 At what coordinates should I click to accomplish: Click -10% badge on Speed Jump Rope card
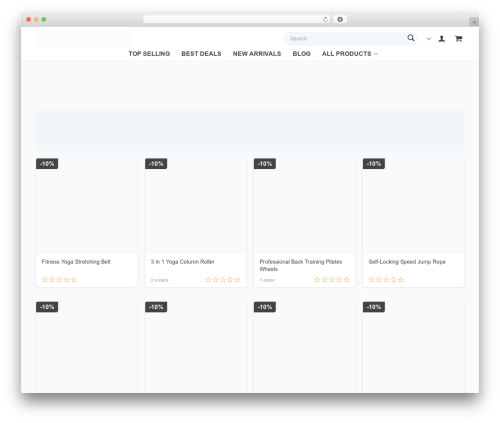(374, 164)
